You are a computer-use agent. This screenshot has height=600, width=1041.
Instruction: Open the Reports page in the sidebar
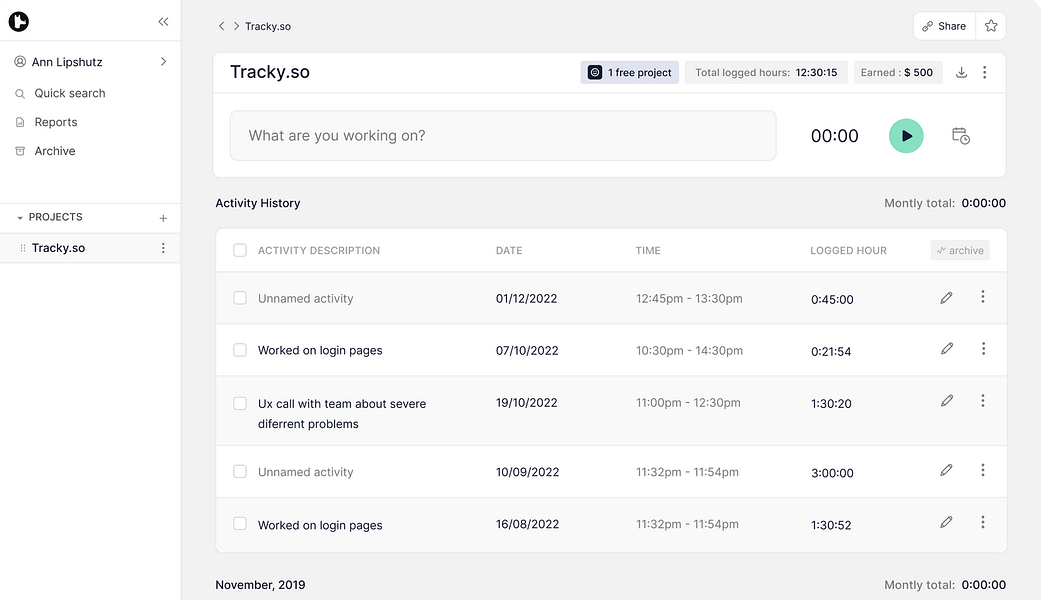[x=56, y=122]
